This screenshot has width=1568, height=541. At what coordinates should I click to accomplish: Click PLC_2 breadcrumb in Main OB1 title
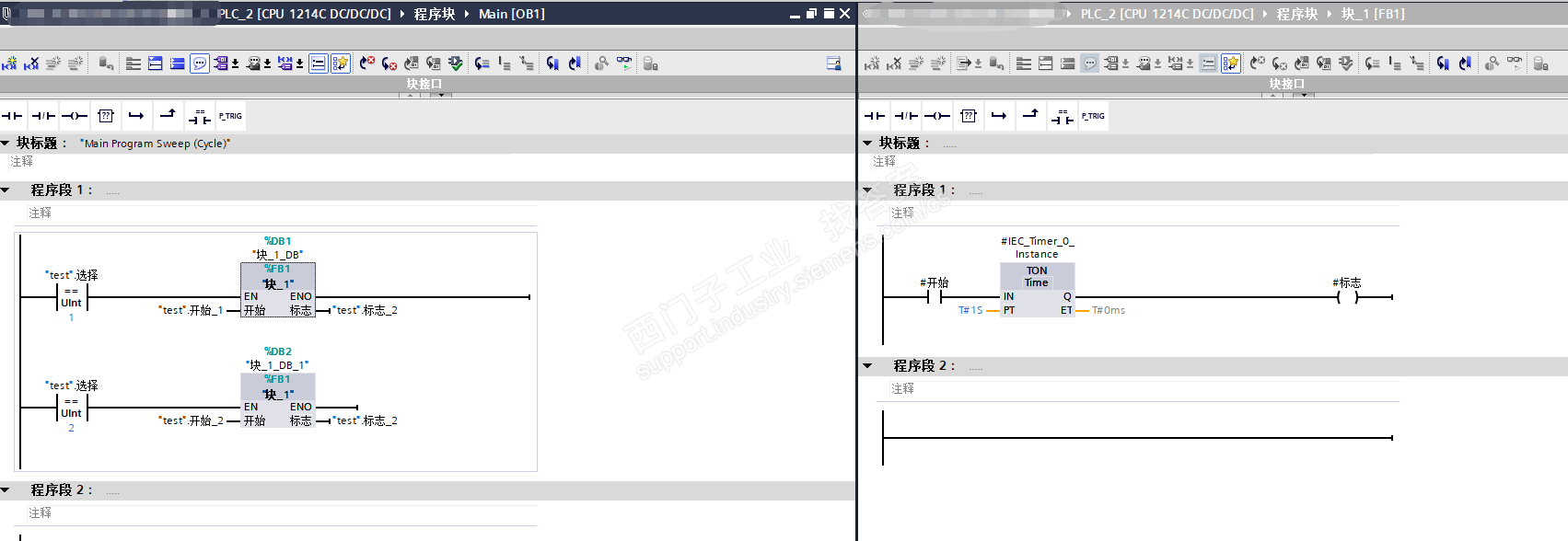click(x=305, y=14)
